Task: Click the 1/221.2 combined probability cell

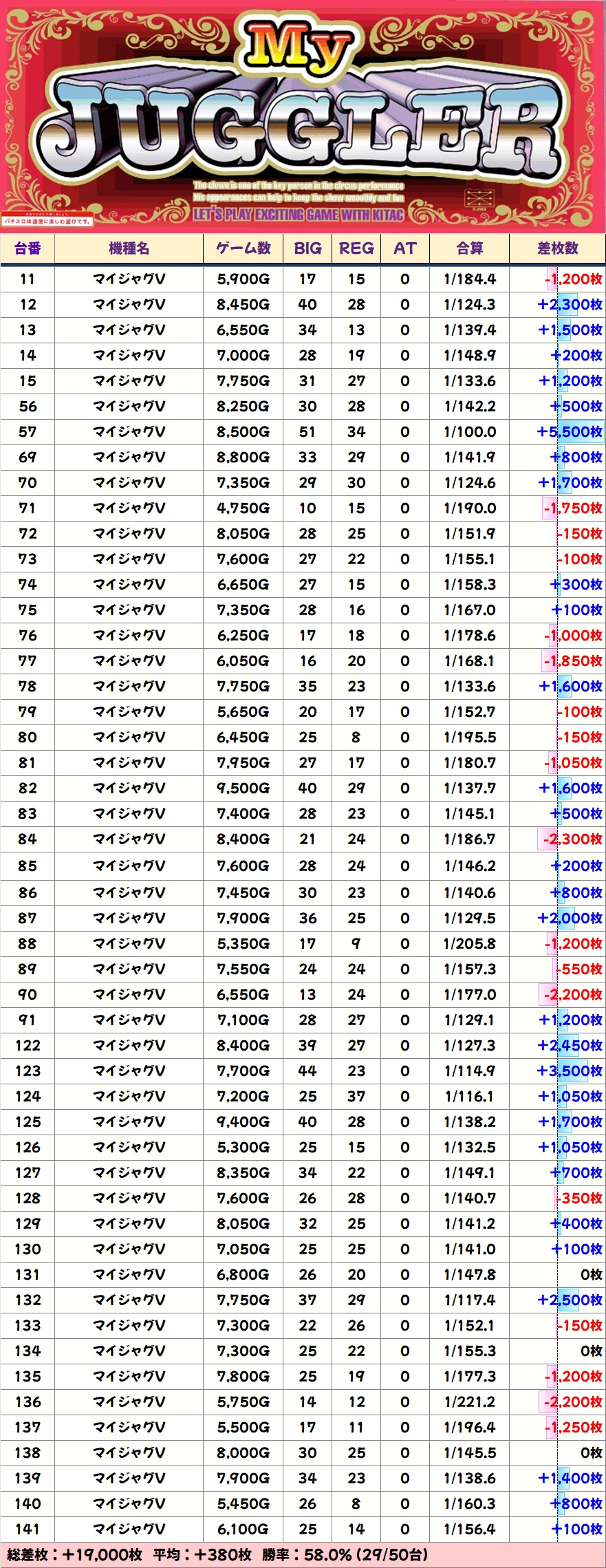Action: coord(470,1402)
